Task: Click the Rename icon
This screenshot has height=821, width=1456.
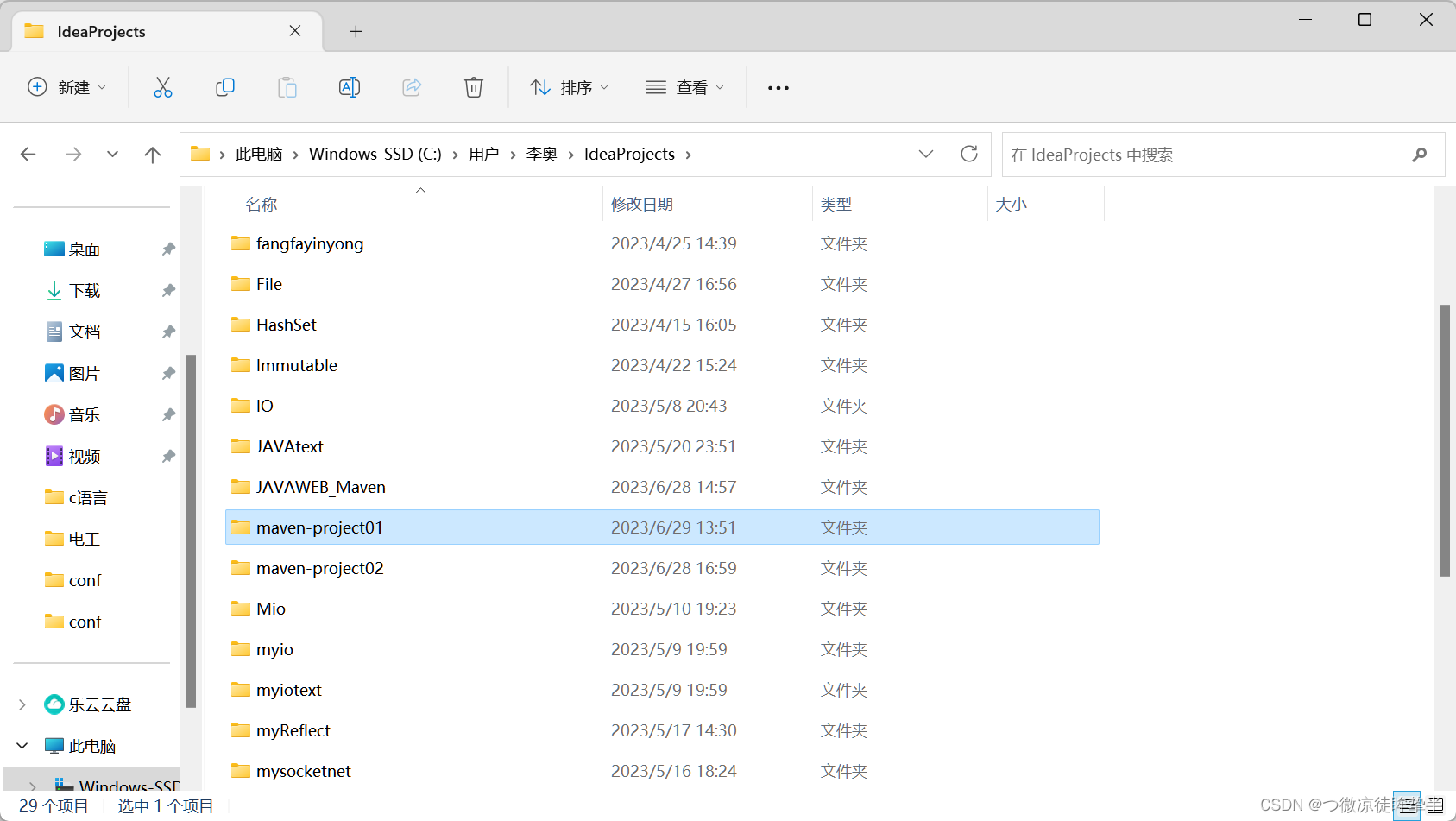Action: coord(350,87)
